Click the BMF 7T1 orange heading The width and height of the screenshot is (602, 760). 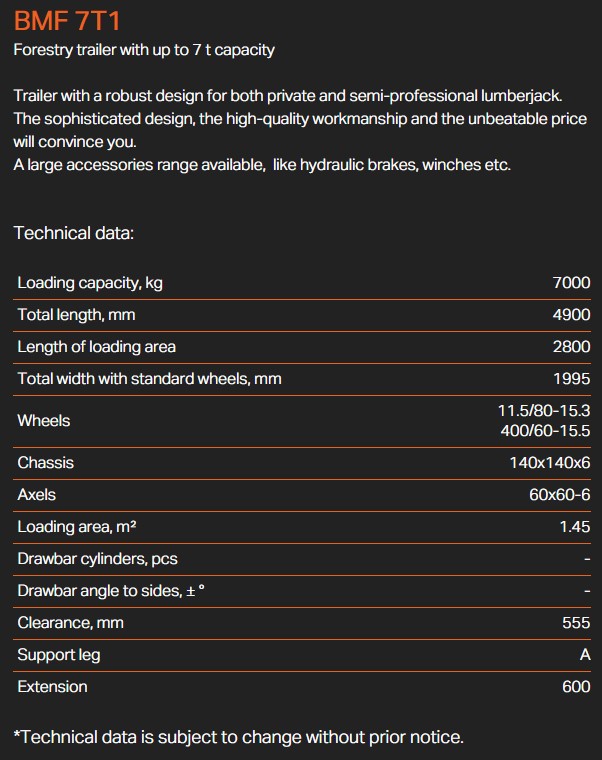pyautogui.click(x=67, y=21)
